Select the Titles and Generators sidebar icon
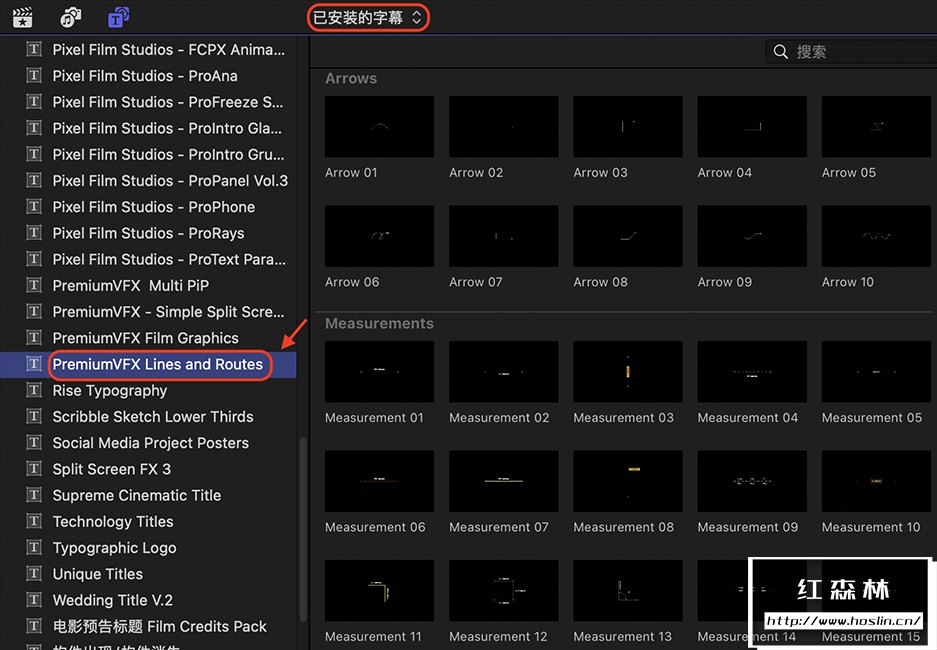 tap(118, 17)
